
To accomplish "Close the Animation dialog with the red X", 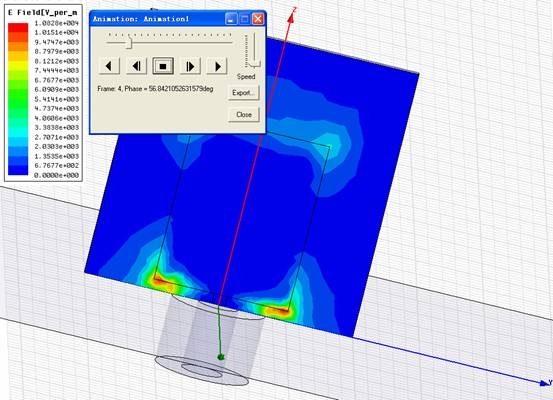I will [x=258, y=19].
